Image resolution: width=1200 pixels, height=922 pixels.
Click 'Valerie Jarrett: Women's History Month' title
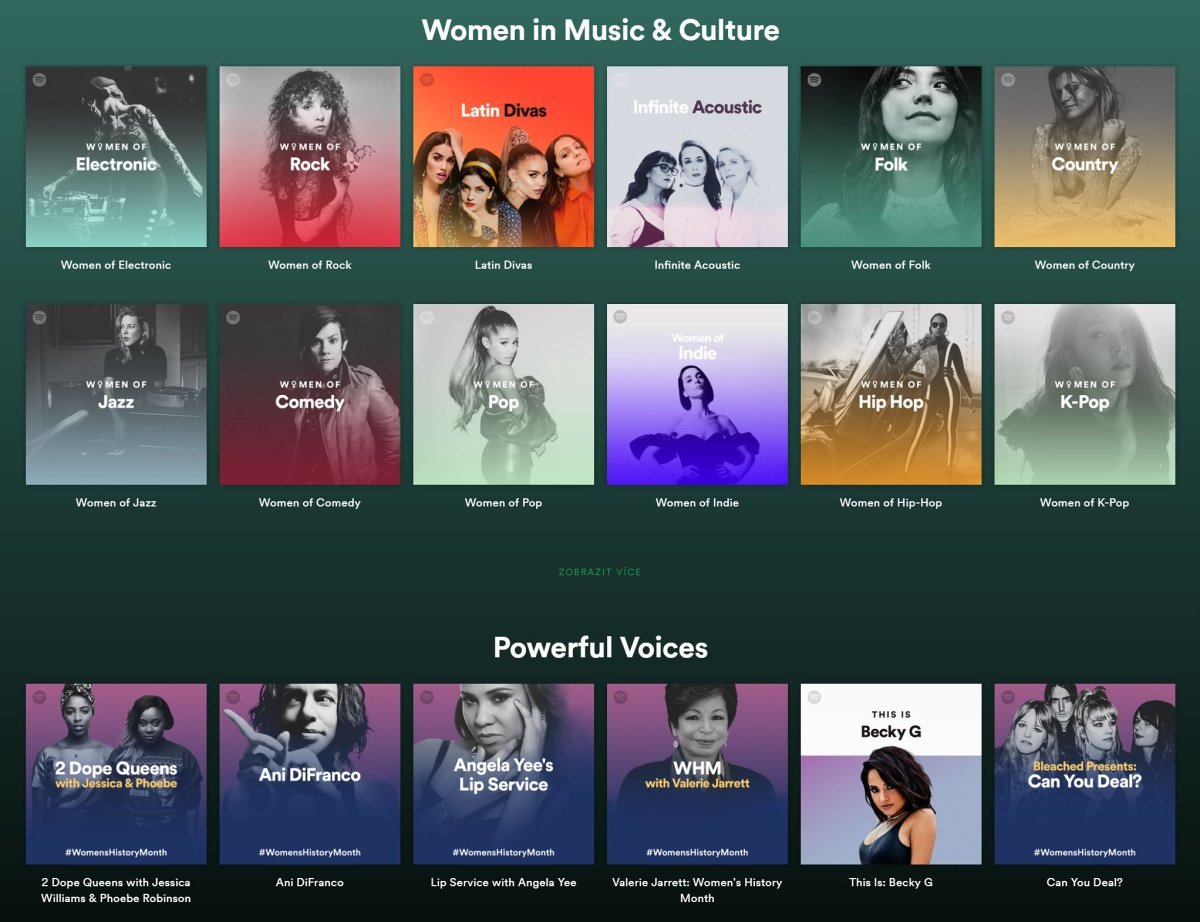pos(697,890)
